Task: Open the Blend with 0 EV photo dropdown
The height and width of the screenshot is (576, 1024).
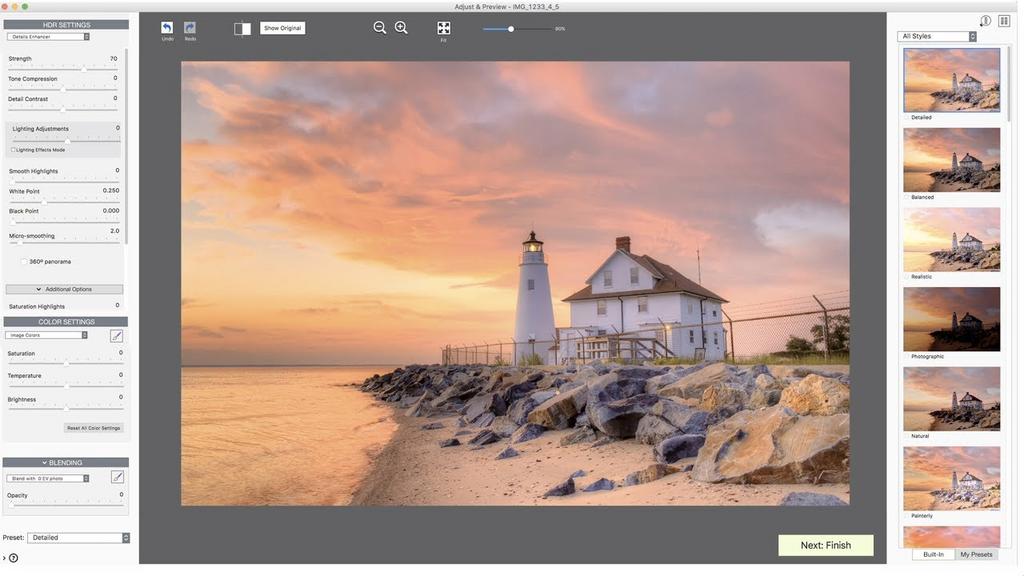Action: [48, 479]
